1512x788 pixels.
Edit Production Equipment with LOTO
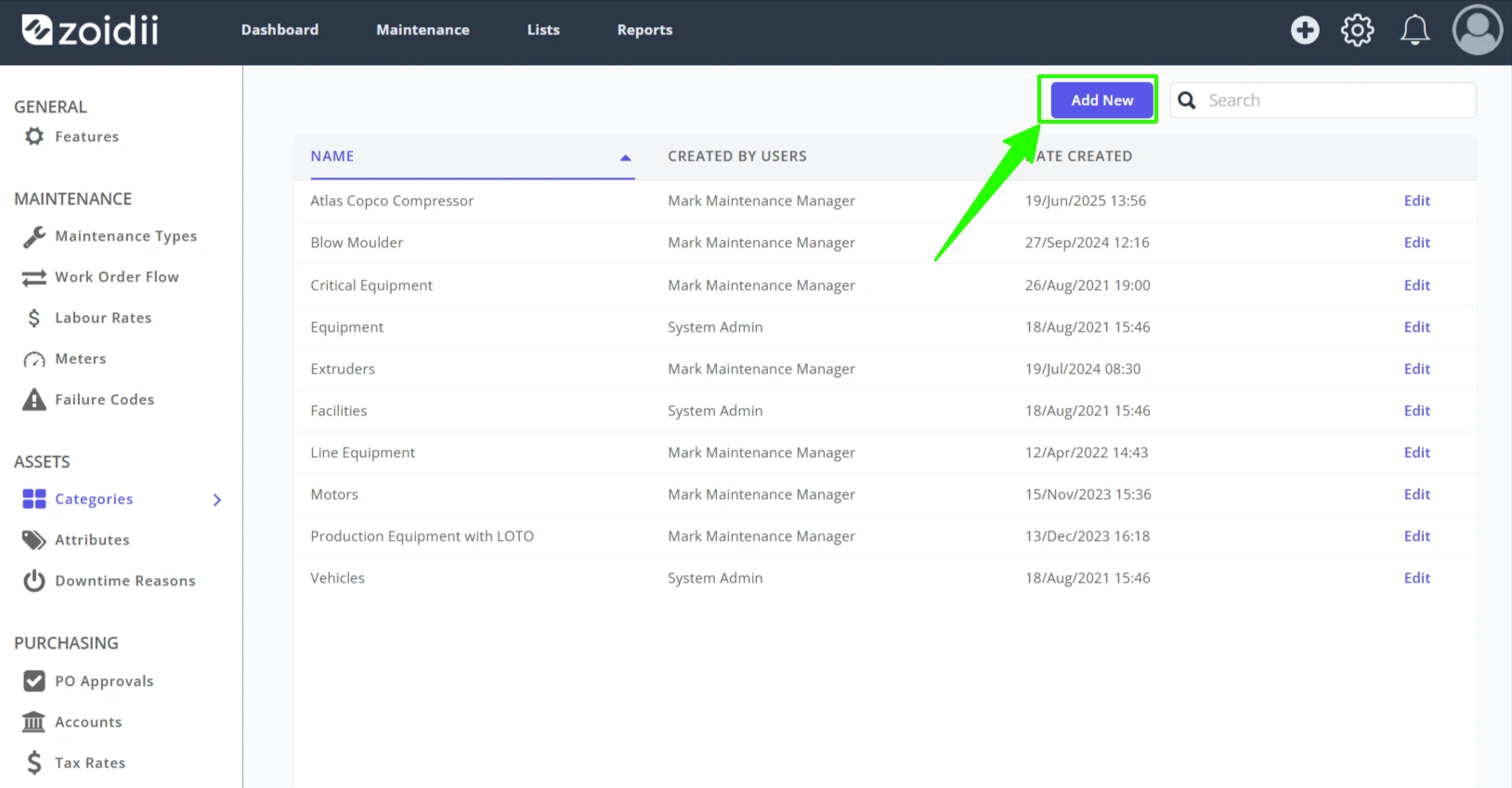click(1417, 536)
